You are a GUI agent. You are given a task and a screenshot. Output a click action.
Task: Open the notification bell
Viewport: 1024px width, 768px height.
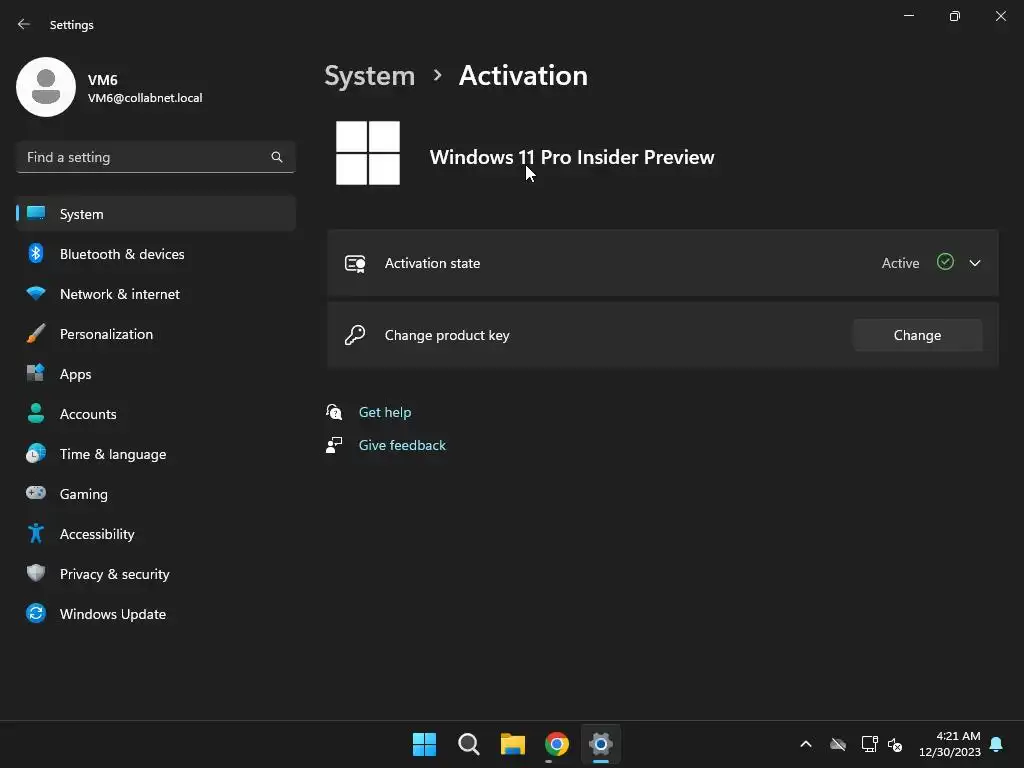pyautogui.click(x=997, y=744)
